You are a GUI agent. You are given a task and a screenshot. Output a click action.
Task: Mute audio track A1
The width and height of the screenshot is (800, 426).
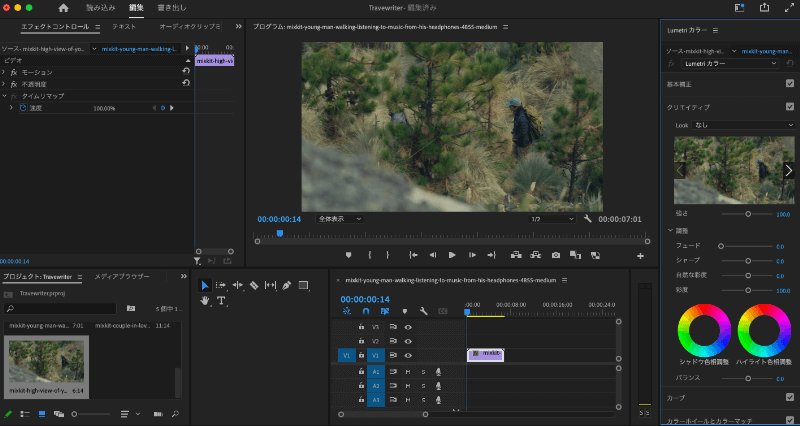pyautogui.click(x=408, y=372)
